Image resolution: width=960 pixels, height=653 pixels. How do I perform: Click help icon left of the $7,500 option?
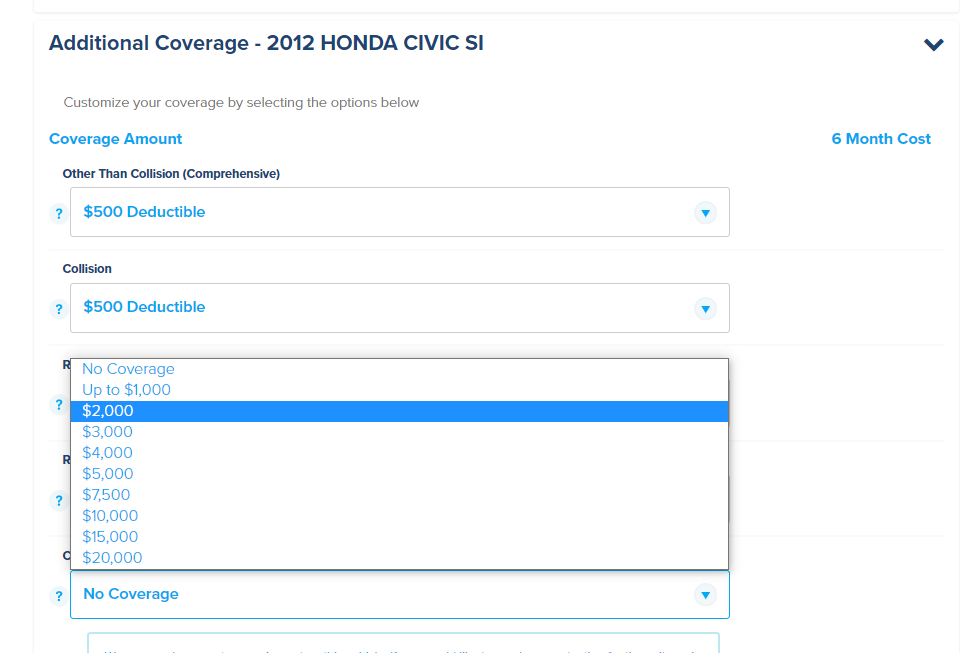(59, 500)
